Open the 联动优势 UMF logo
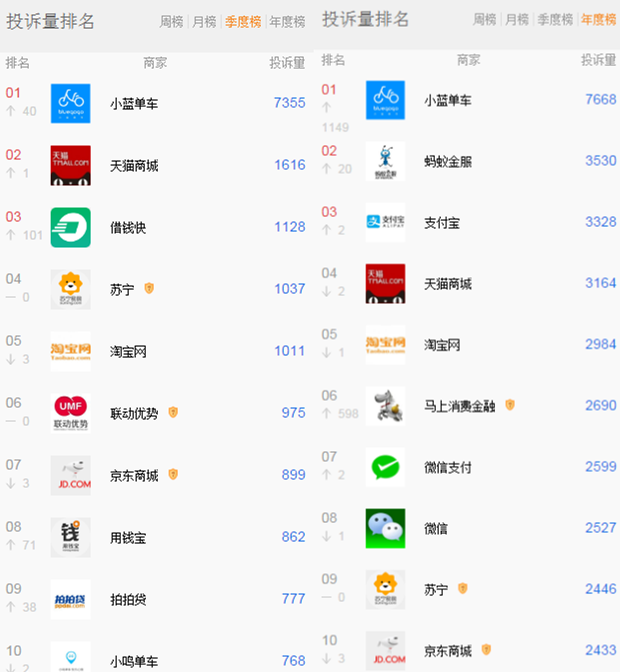 [x=71, y=413]
